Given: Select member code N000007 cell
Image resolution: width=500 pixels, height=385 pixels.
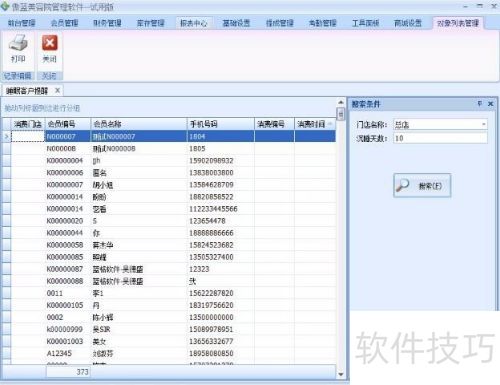Looking at the screenshot, I should tap(68, 136).
